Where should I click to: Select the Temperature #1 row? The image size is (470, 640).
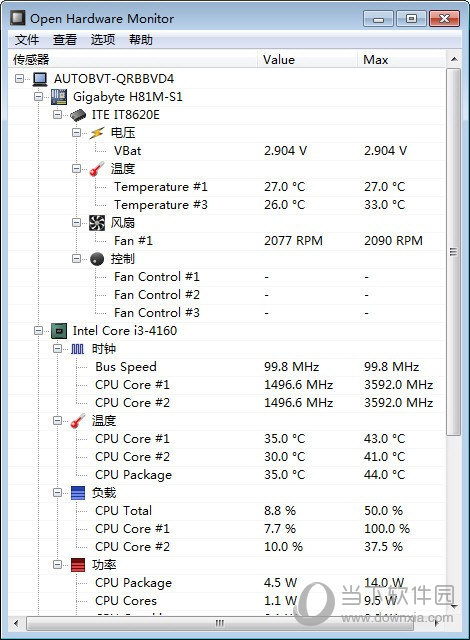pos(226,187)
